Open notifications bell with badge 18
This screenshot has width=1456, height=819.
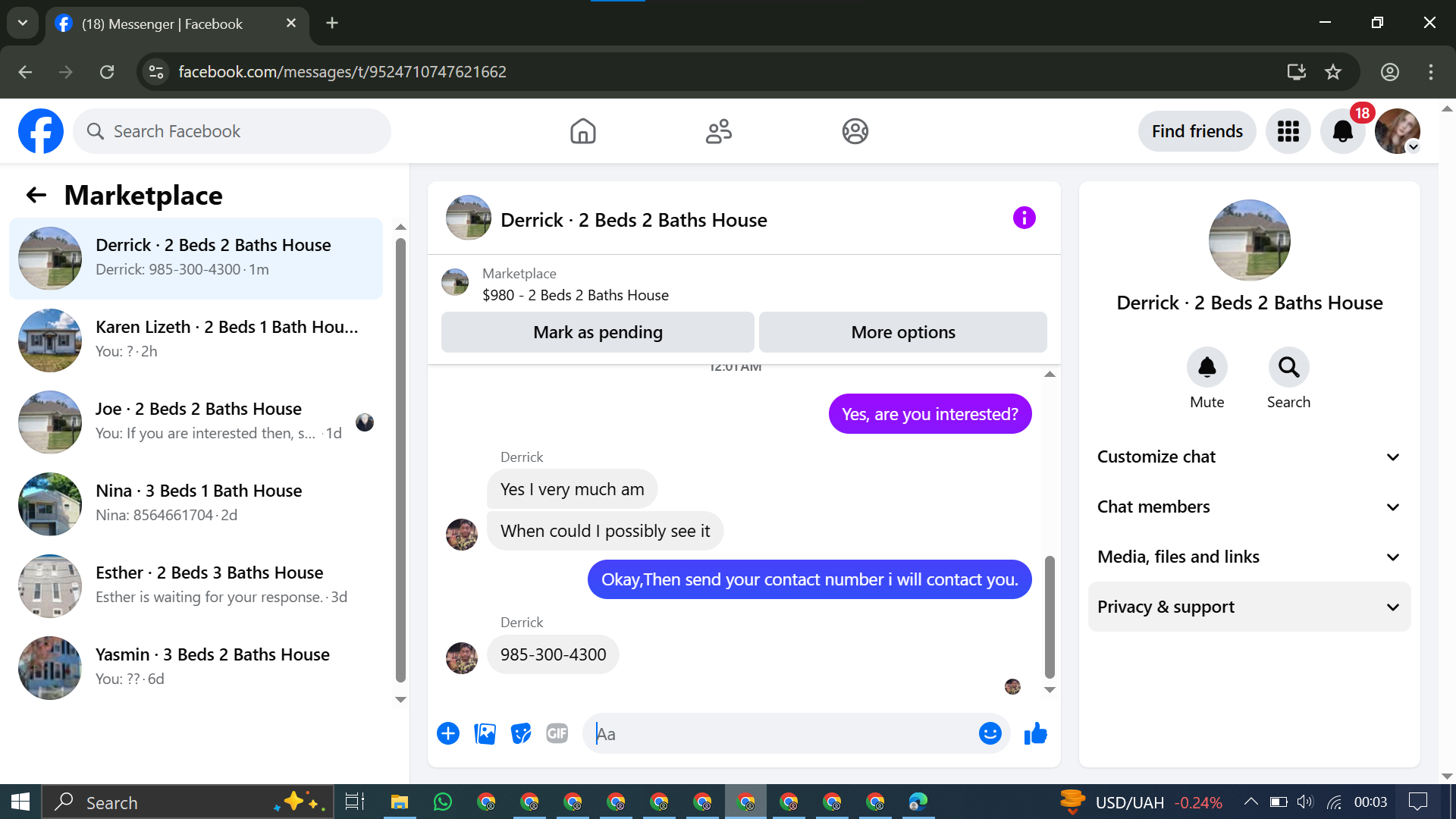1343,131
